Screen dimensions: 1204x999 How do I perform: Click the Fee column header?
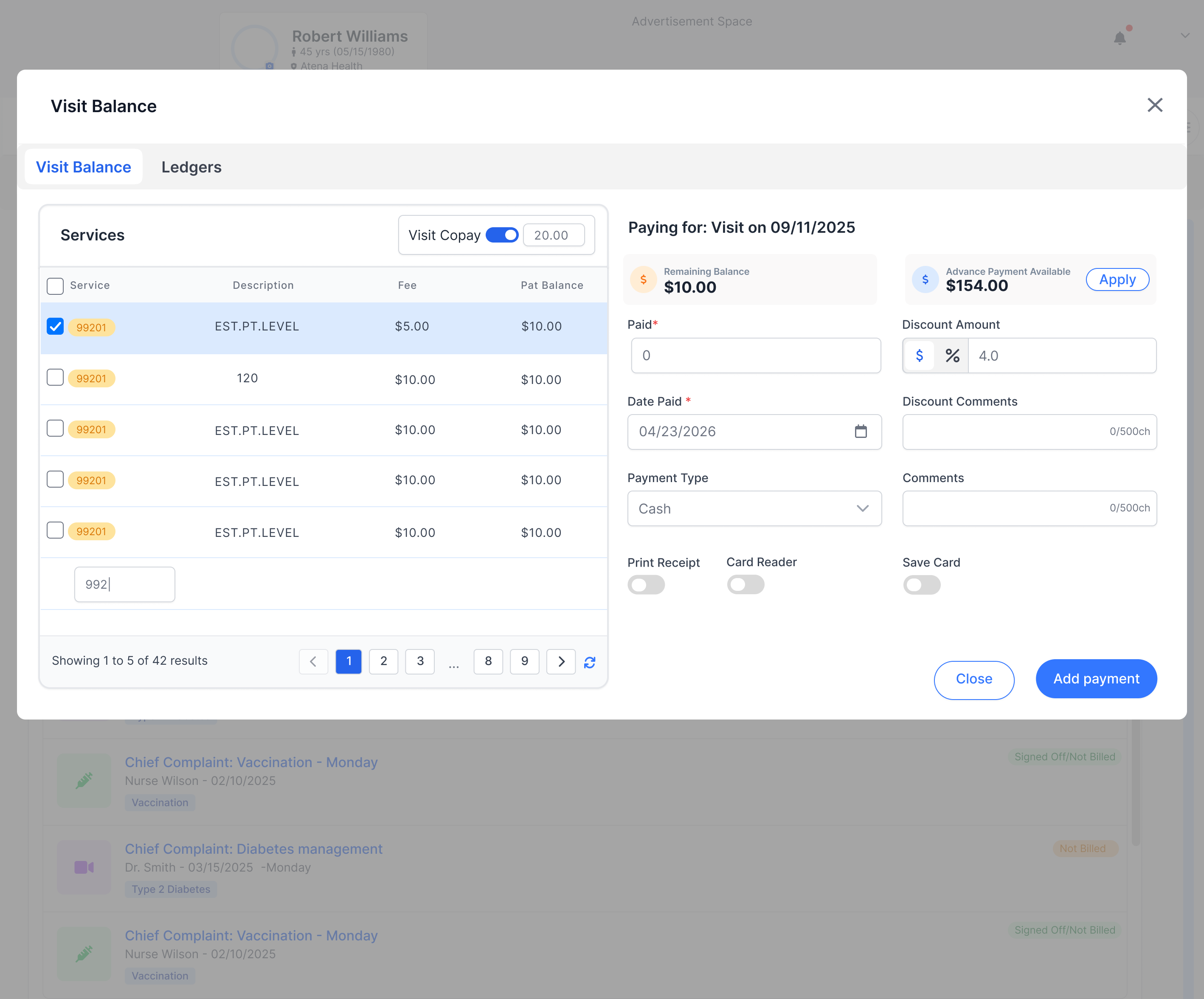point(407,285)
